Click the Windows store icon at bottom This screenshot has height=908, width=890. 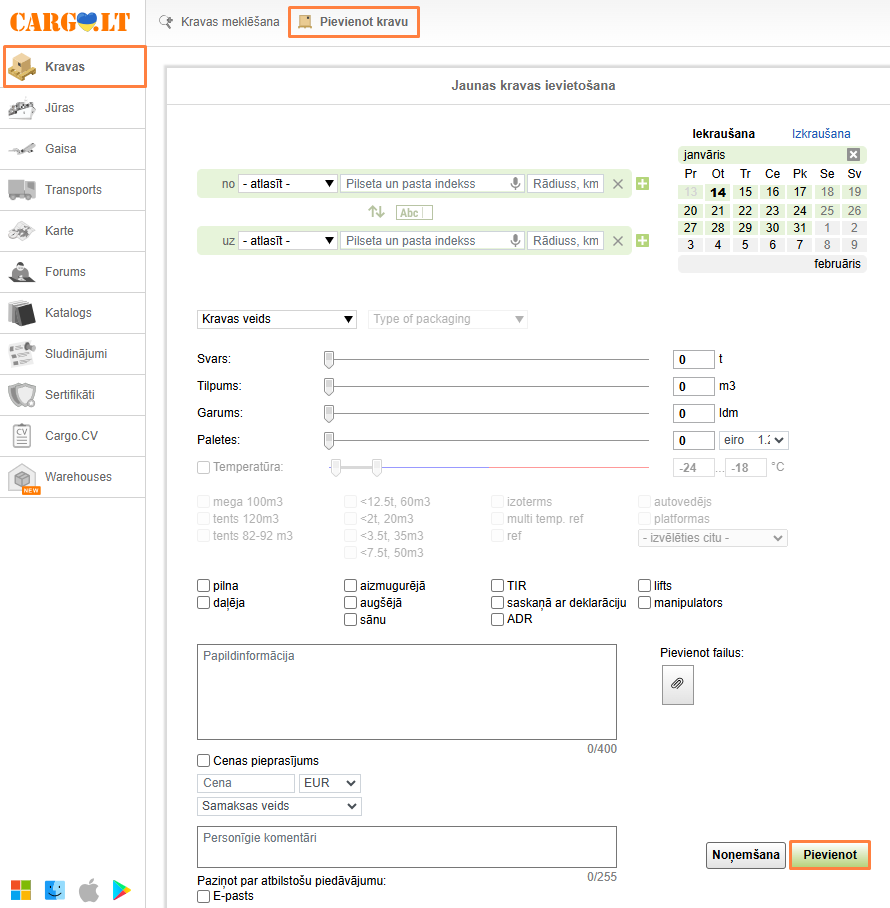(x=20, y=889)
